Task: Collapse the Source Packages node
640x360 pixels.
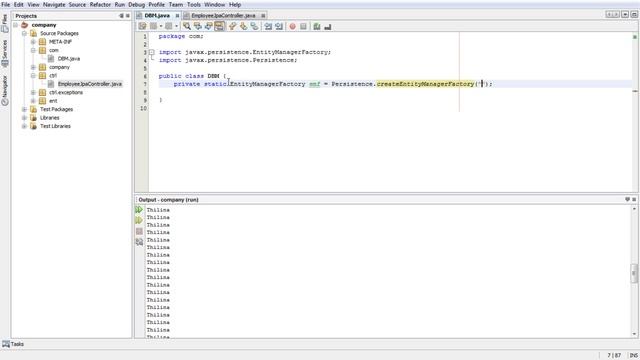Action: [24, 33]
